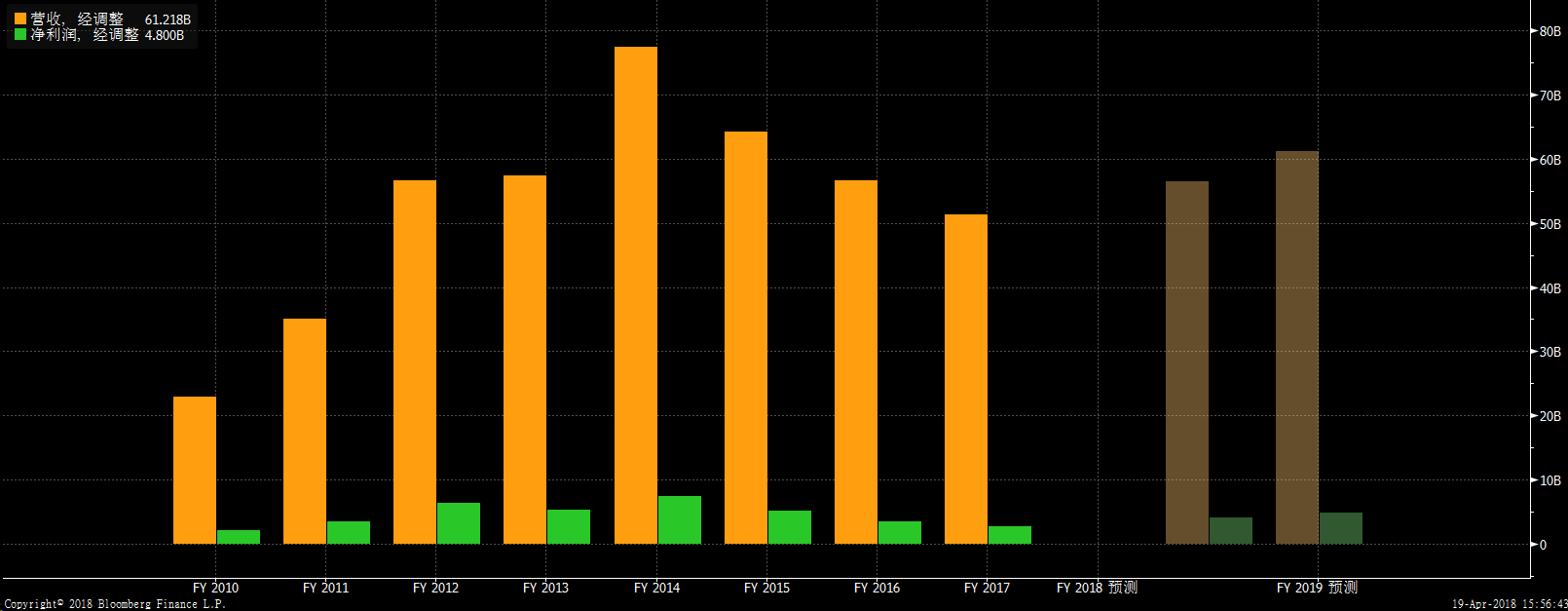Click the Bloomberg Finance L.P. copyright text

coord(115,604)
